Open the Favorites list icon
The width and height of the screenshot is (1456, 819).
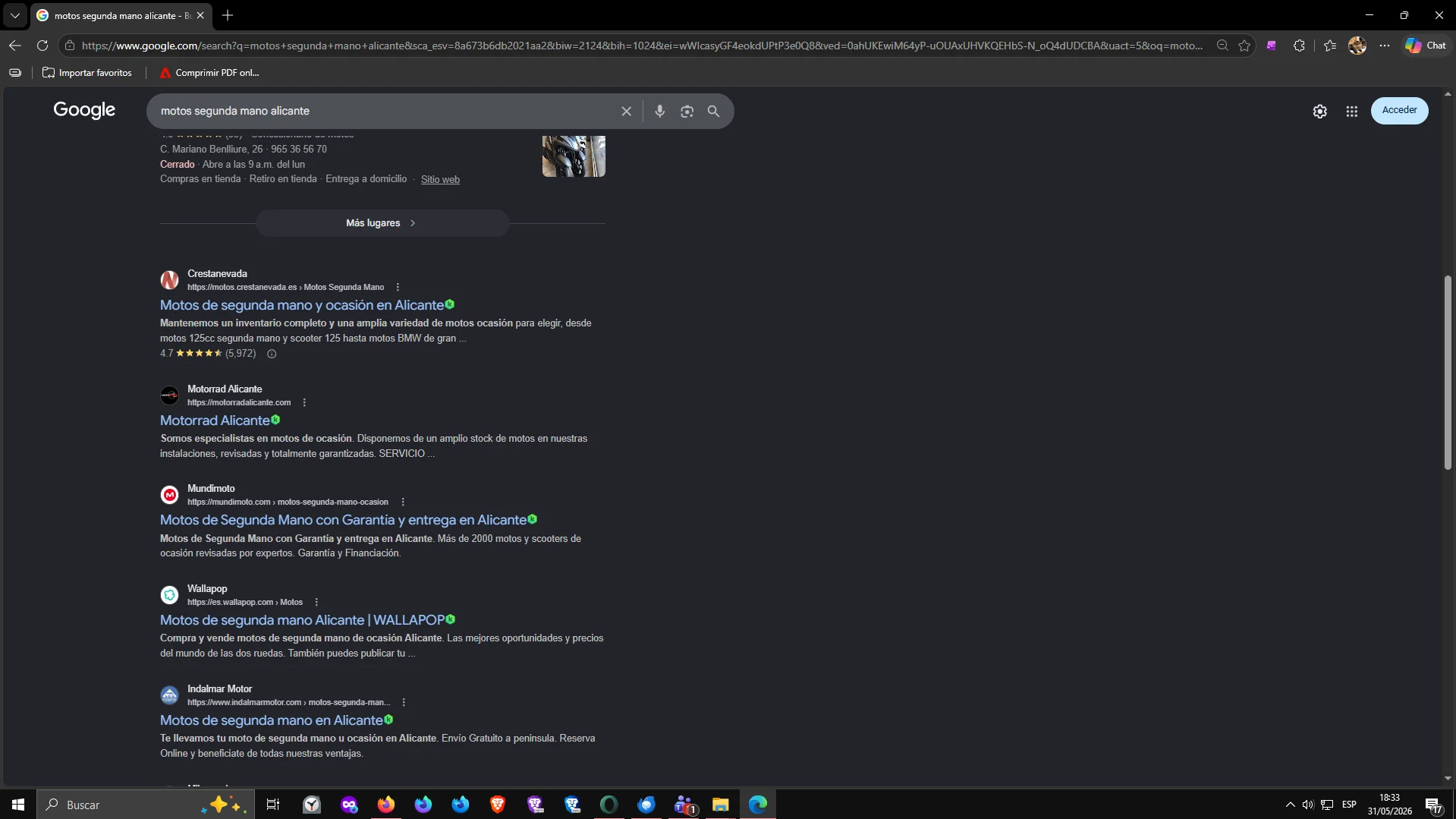coord(1330,46)
